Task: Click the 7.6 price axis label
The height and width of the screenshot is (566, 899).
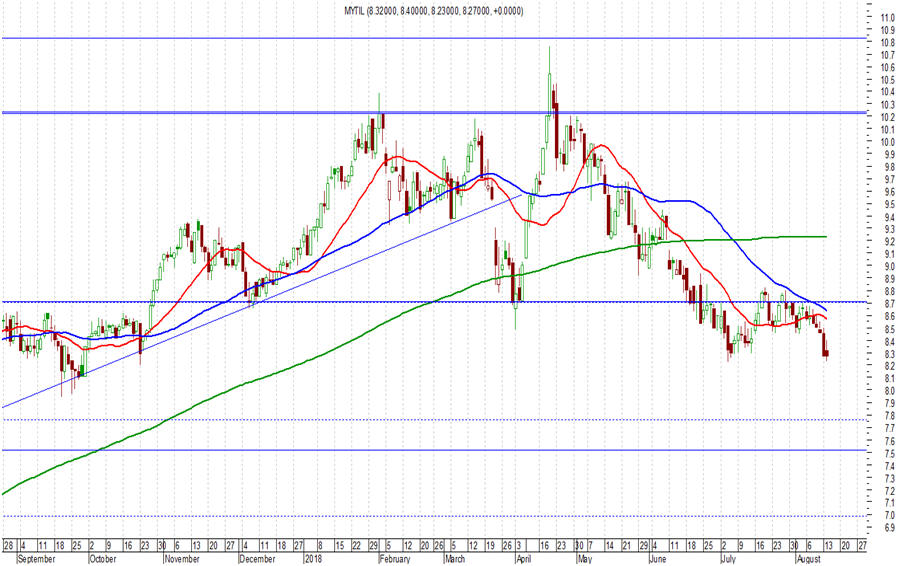Action: (890, 440)
